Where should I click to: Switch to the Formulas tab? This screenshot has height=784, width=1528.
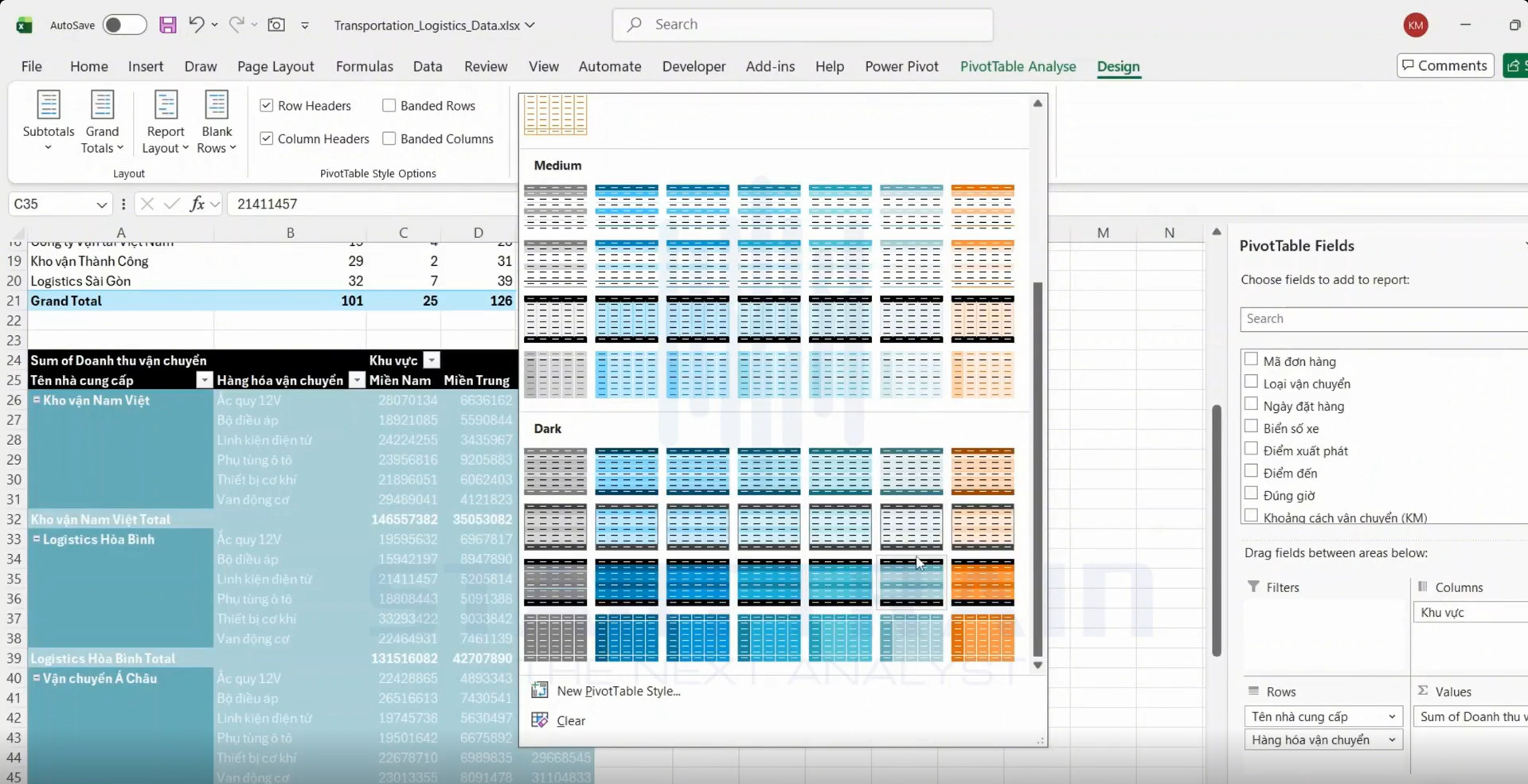[x=365, y=66]
